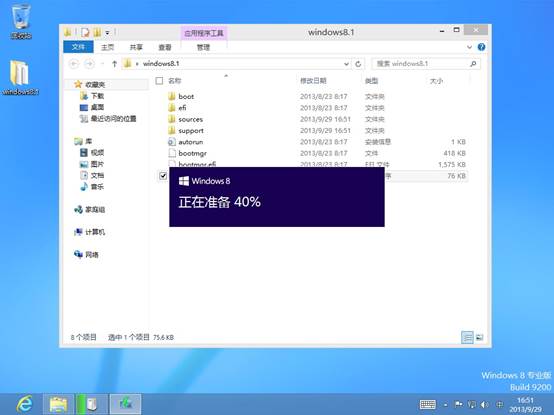The image size is (554, 415).
Task: Click Libraries in navigation pane
Action: coord(88,141)
